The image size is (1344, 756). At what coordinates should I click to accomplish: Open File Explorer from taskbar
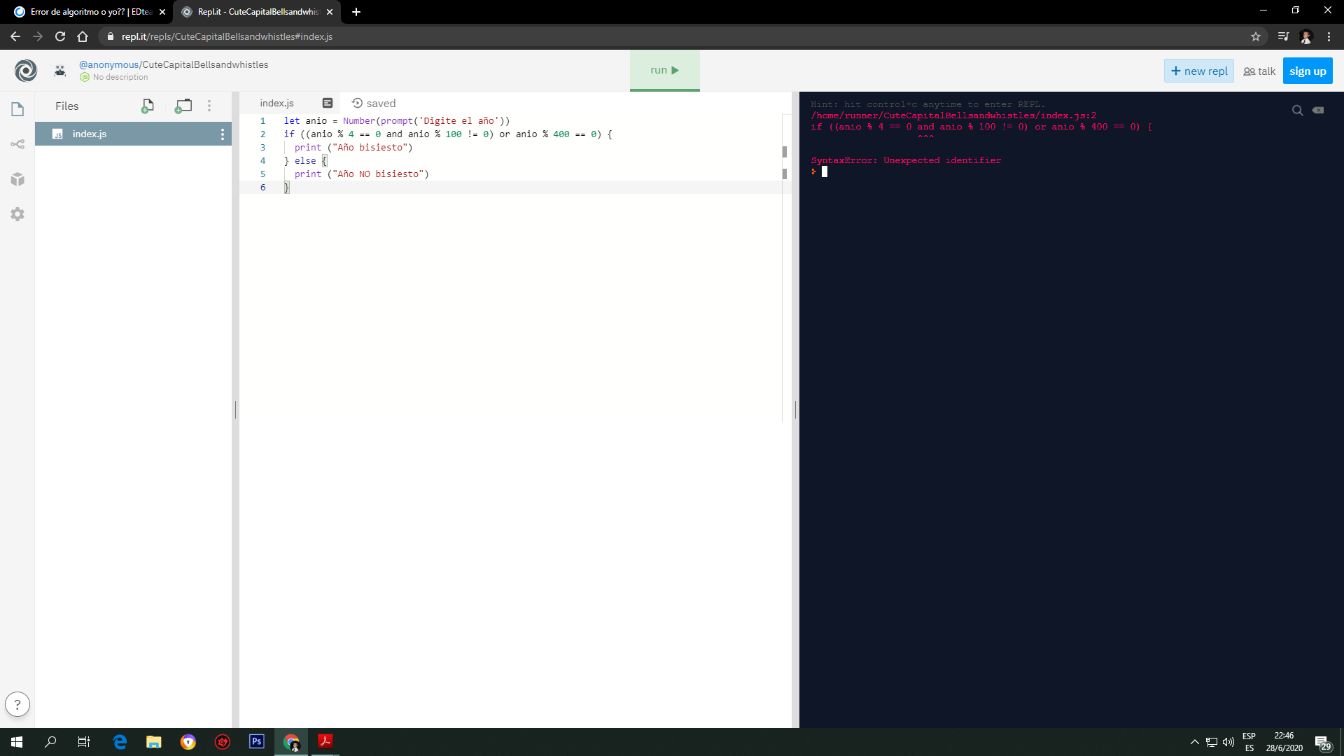point(154,742)
